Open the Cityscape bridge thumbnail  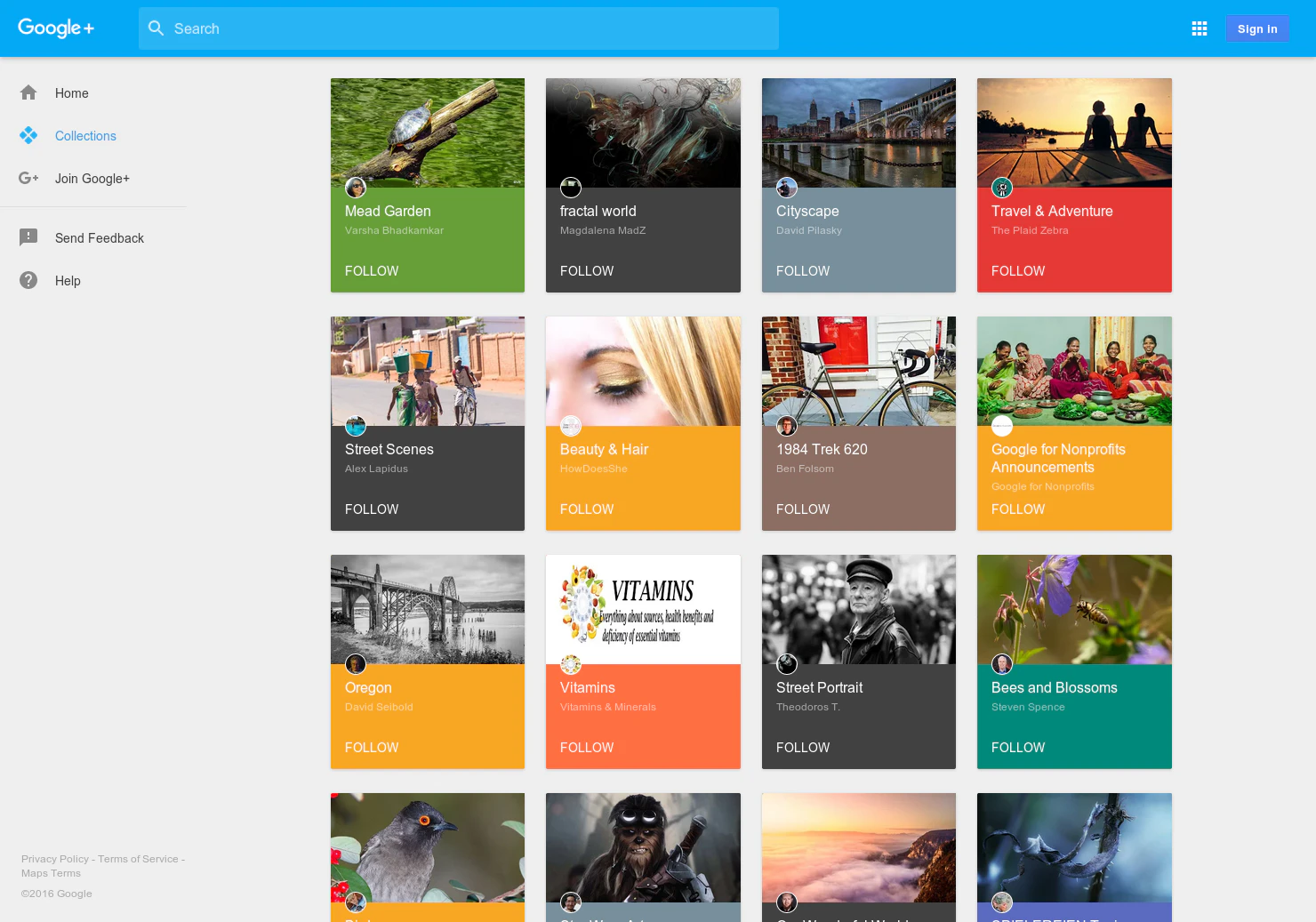(859, 132)
